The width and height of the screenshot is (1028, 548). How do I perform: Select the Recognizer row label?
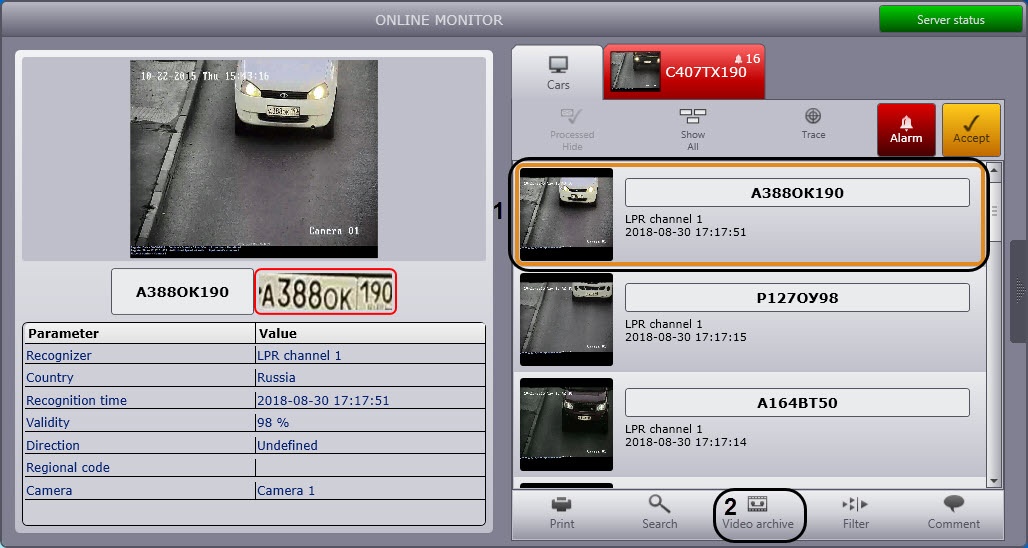59,355
